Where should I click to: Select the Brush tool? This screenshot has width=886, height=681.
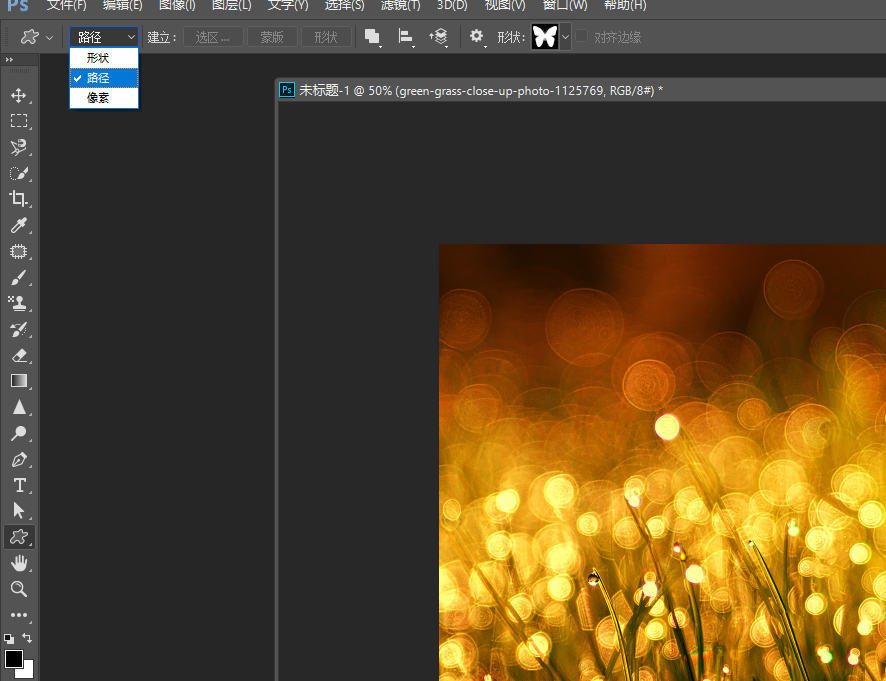pyautogui.click(x=18, y=277)
